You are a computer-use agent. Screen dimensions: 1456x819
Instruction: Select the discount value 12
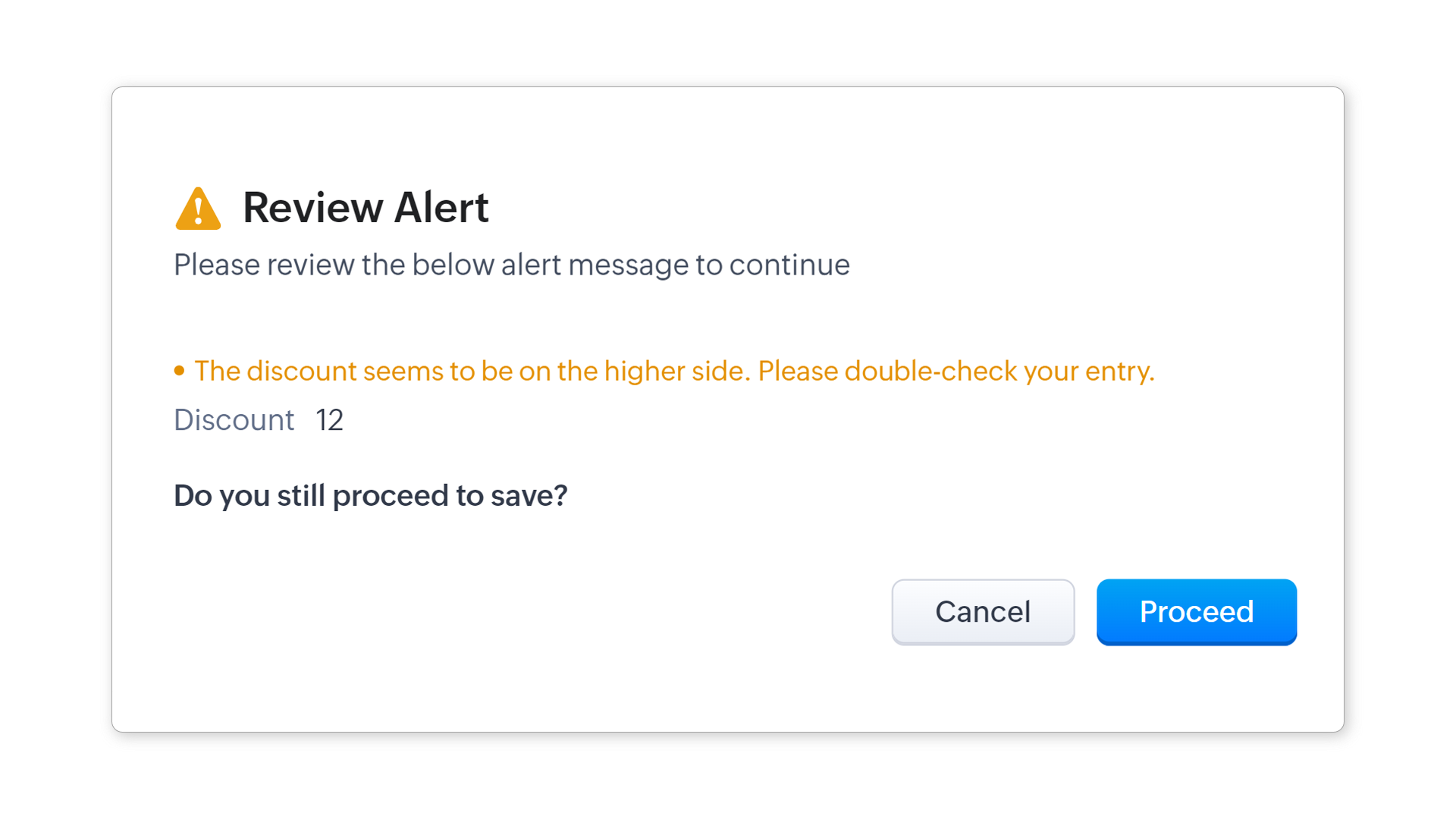tap(329, 420)
